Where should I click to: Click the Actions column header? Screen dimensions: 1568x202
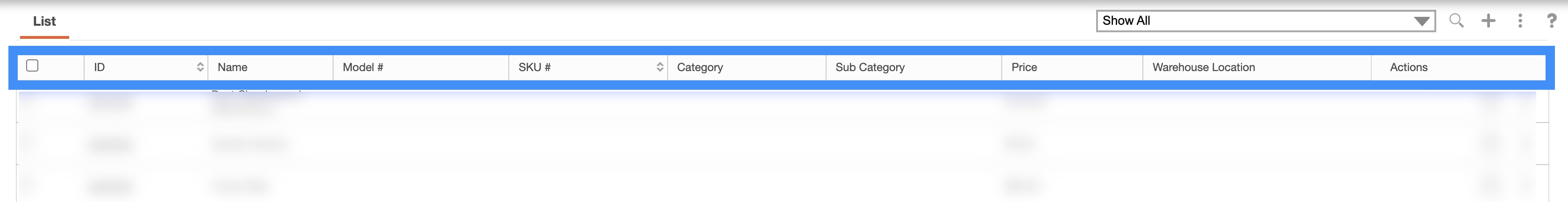pos(1409,67)
